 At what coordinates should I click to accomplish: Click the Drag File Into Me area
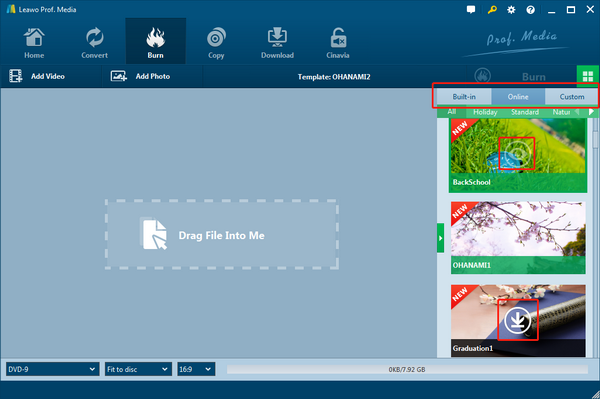coord(222,235)
